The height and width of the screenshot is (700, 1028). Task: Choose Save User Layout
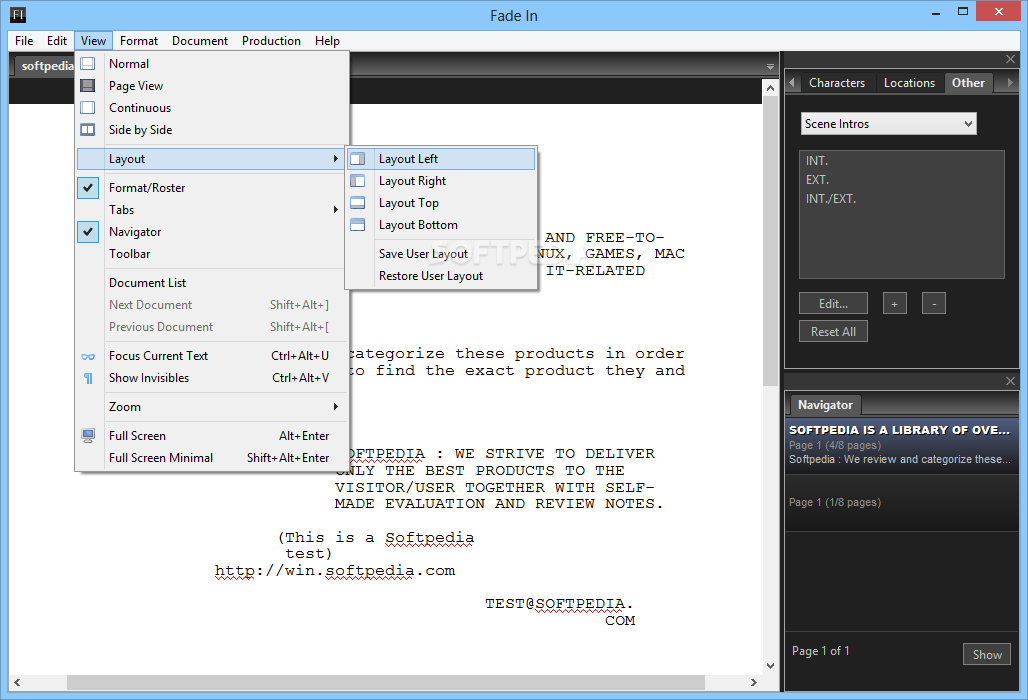pos(441,254)
